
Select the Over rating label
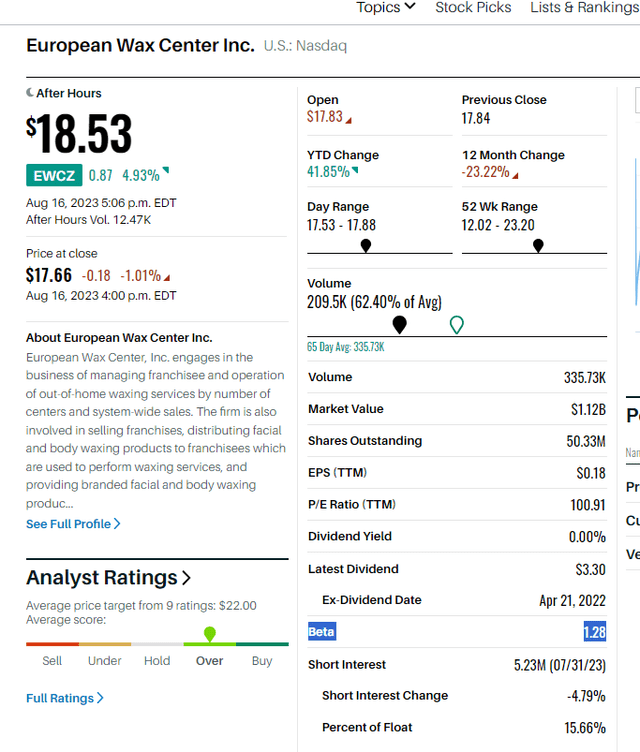point(209,661)
